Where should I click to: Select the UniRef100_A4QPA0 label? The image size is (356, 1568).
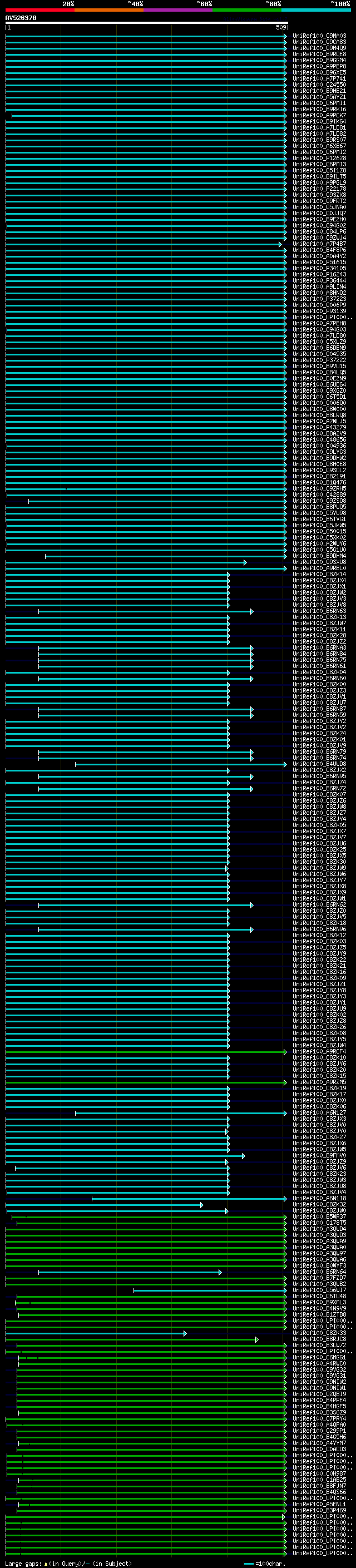[319, 1424]
